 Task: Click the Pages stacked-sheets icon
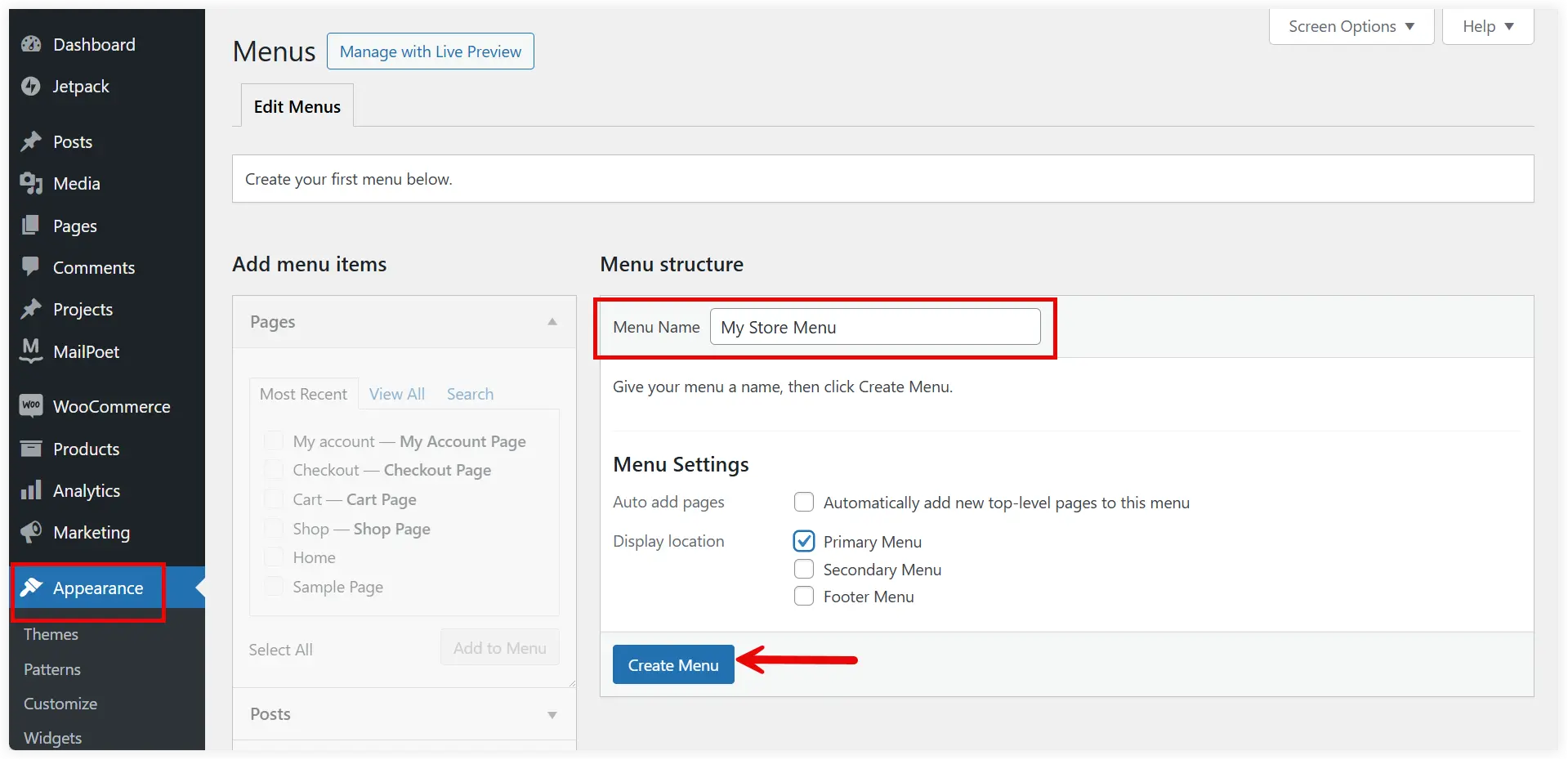click(31, 226)
